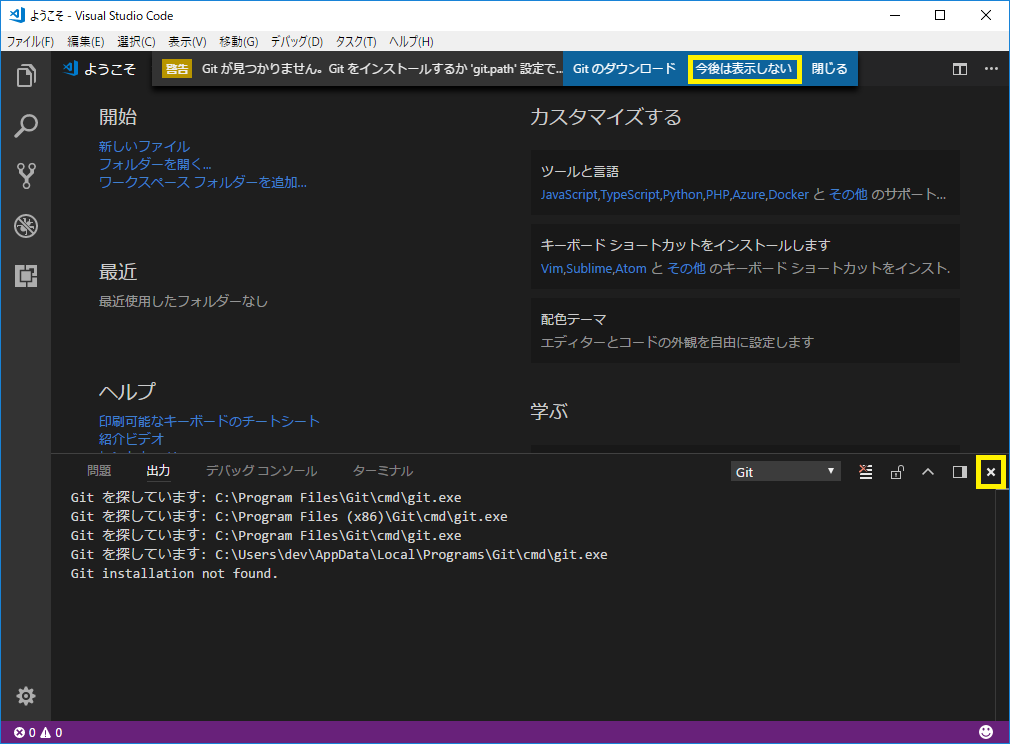
Task: Open the Source Control view icon
Action: pyautogui.click(x=26, y=175)
